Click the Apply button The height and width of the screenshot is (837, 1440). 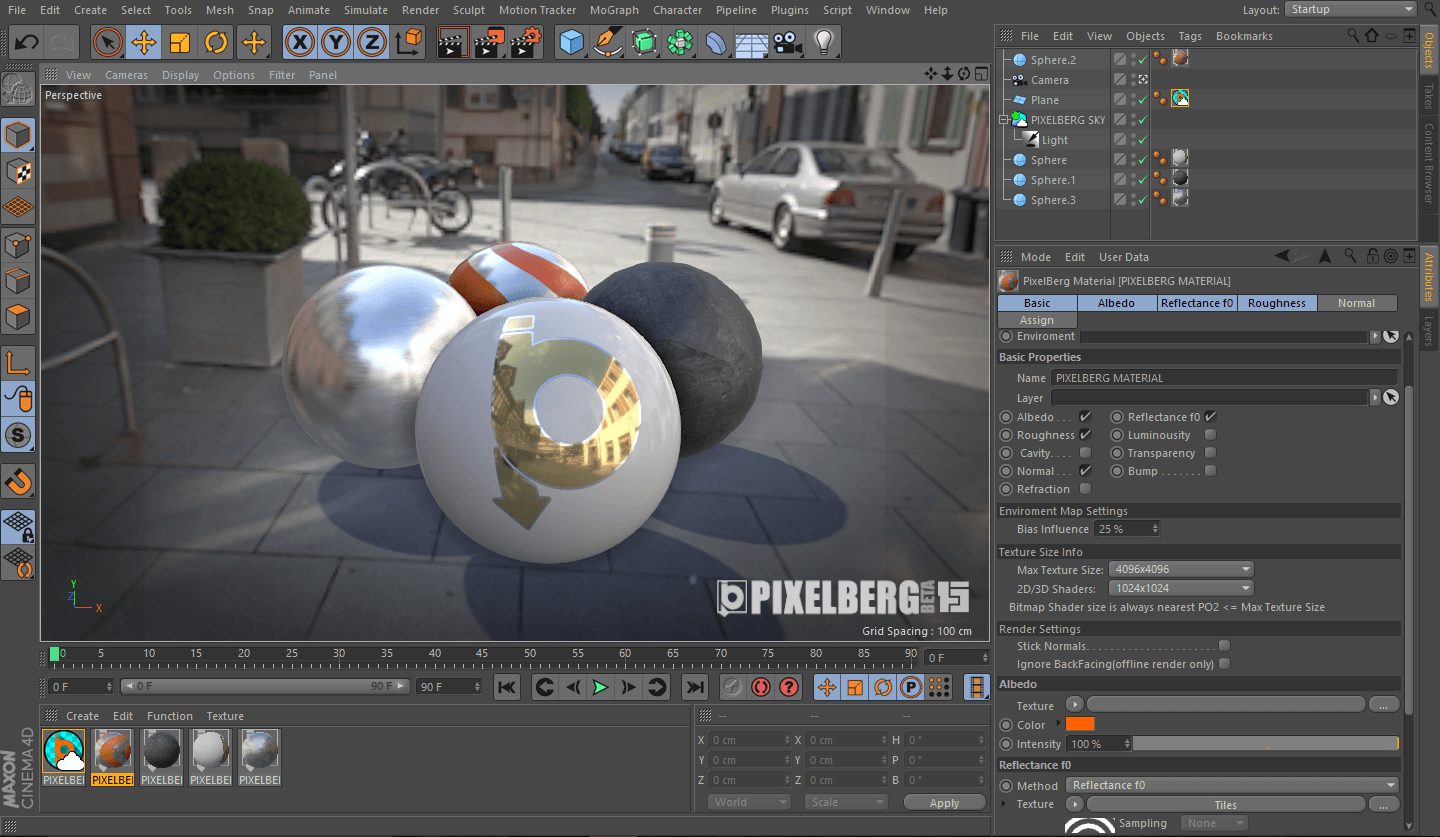pos(944,803)
